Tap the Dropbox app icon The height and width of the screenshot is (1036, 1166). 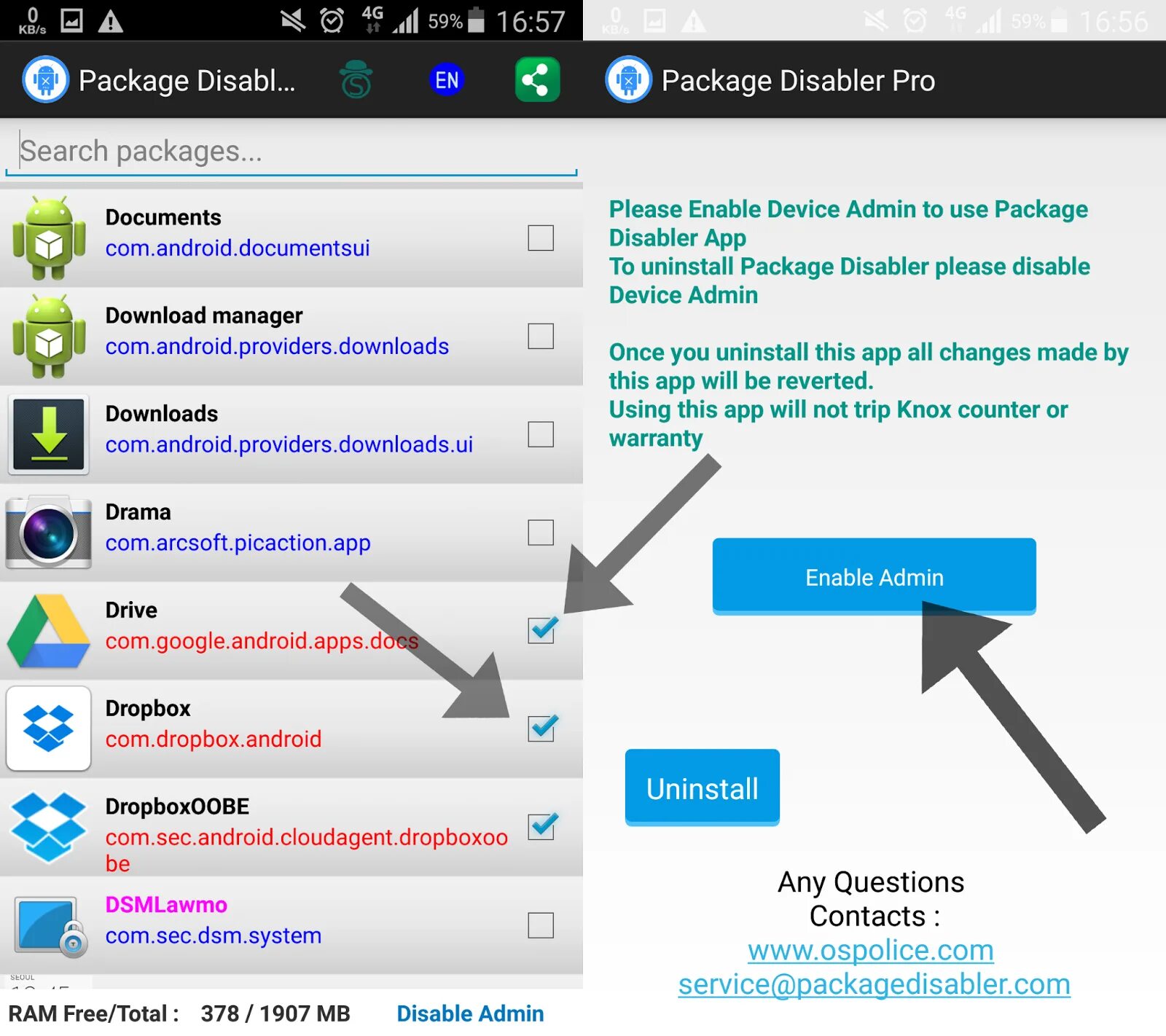tap(49, 729)
